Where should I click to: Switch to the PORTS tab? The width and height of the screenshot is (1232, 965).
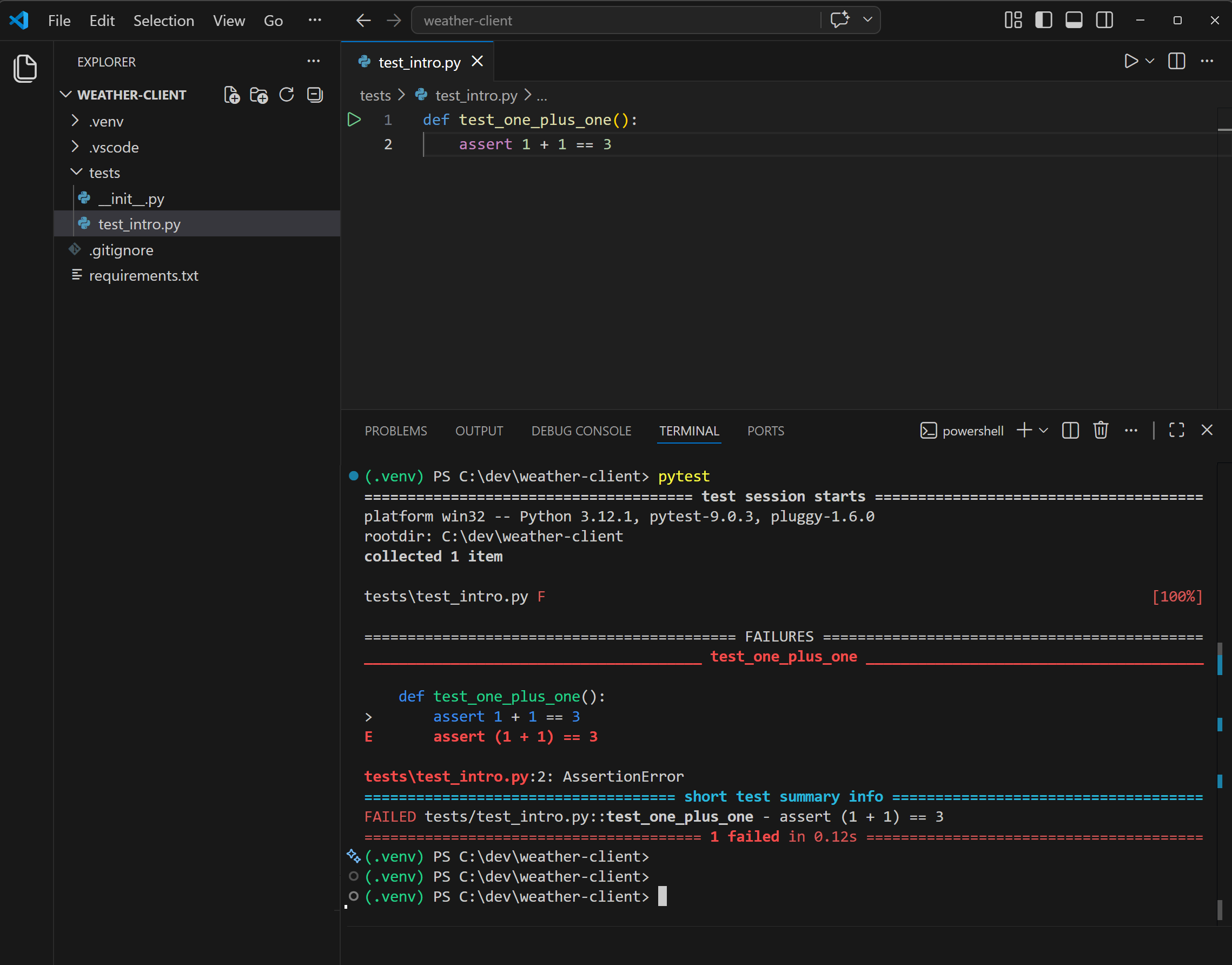(765, 431)
